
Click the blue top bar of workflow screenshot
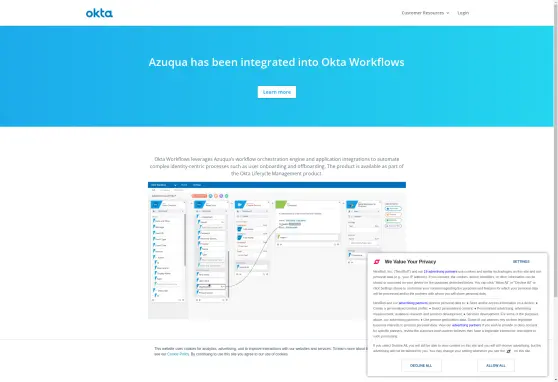coord(277,185)
